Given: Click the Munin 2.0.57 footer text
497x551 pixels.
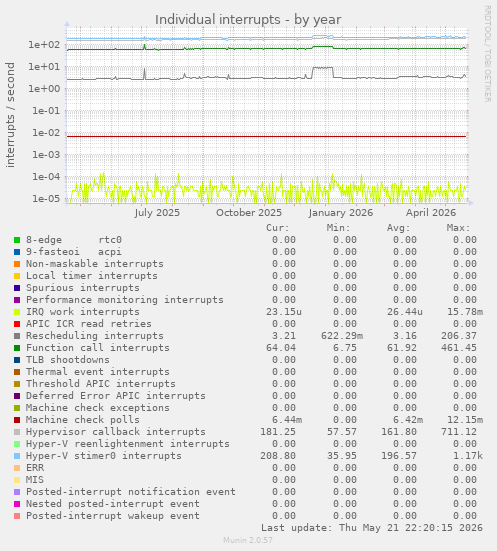Looking at the screenshot, I should pos(248,540).
